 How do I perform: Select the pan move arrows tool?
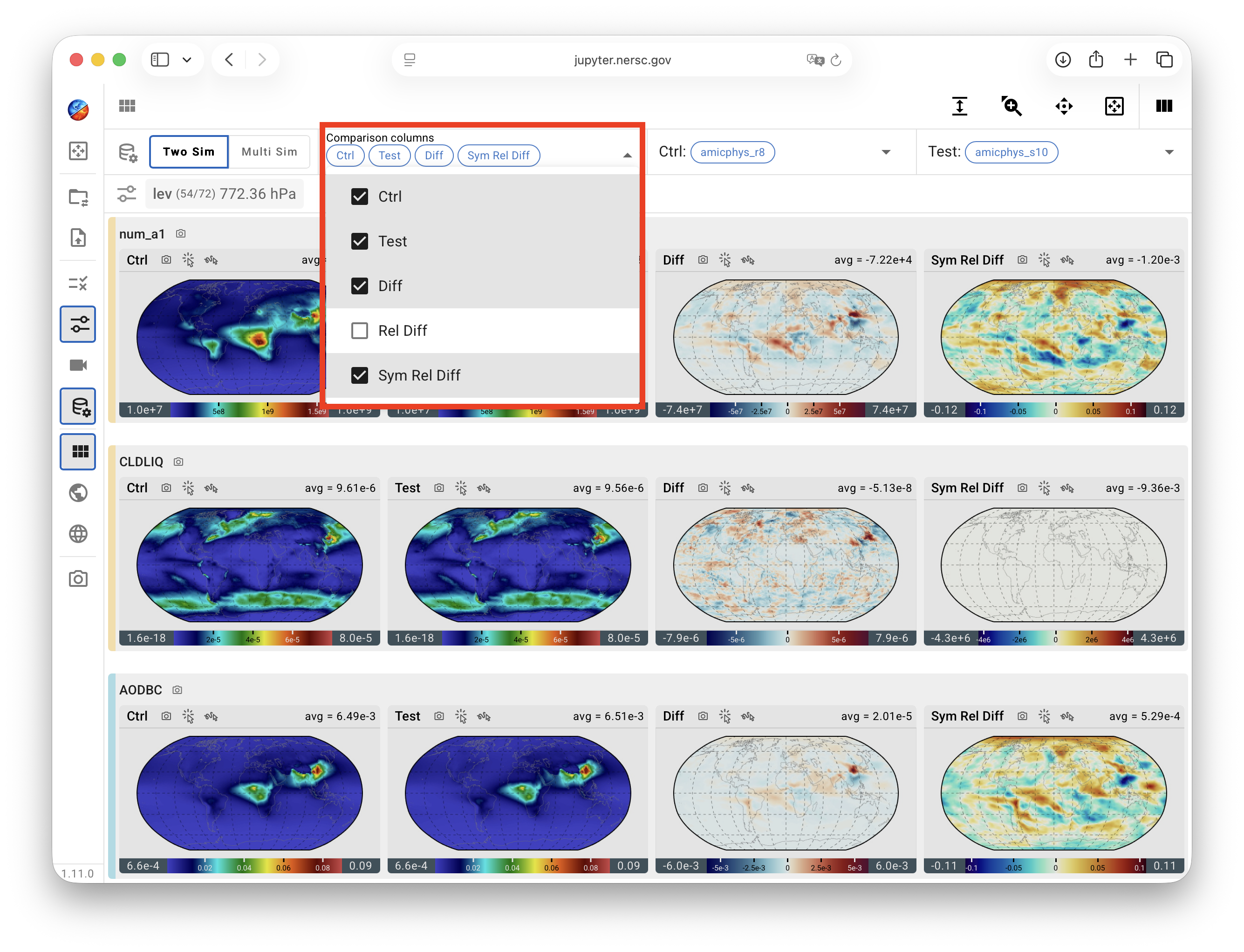pos(1064,106)
